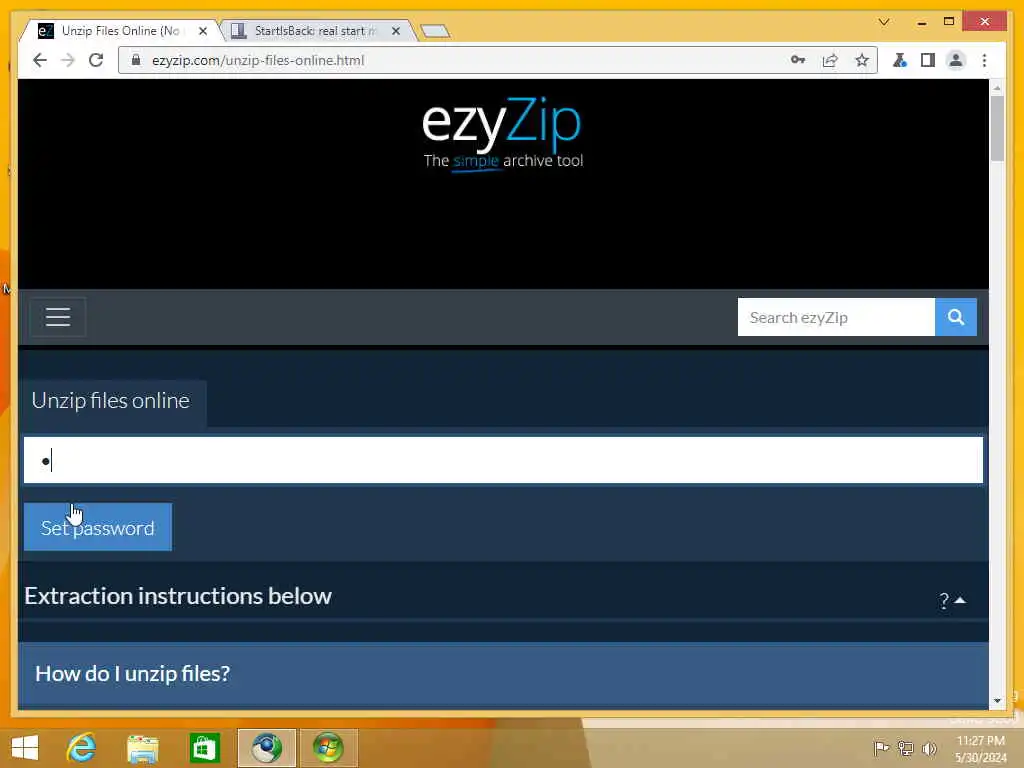
Task: Open the Chrome profile avatar
Action: tap(955, 60)
